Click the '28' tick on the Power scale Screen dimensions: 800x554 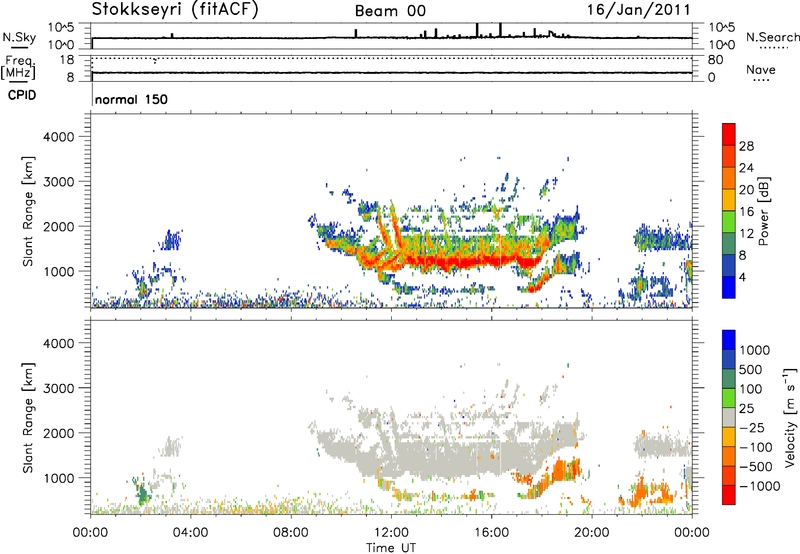(x=746, y=146)
